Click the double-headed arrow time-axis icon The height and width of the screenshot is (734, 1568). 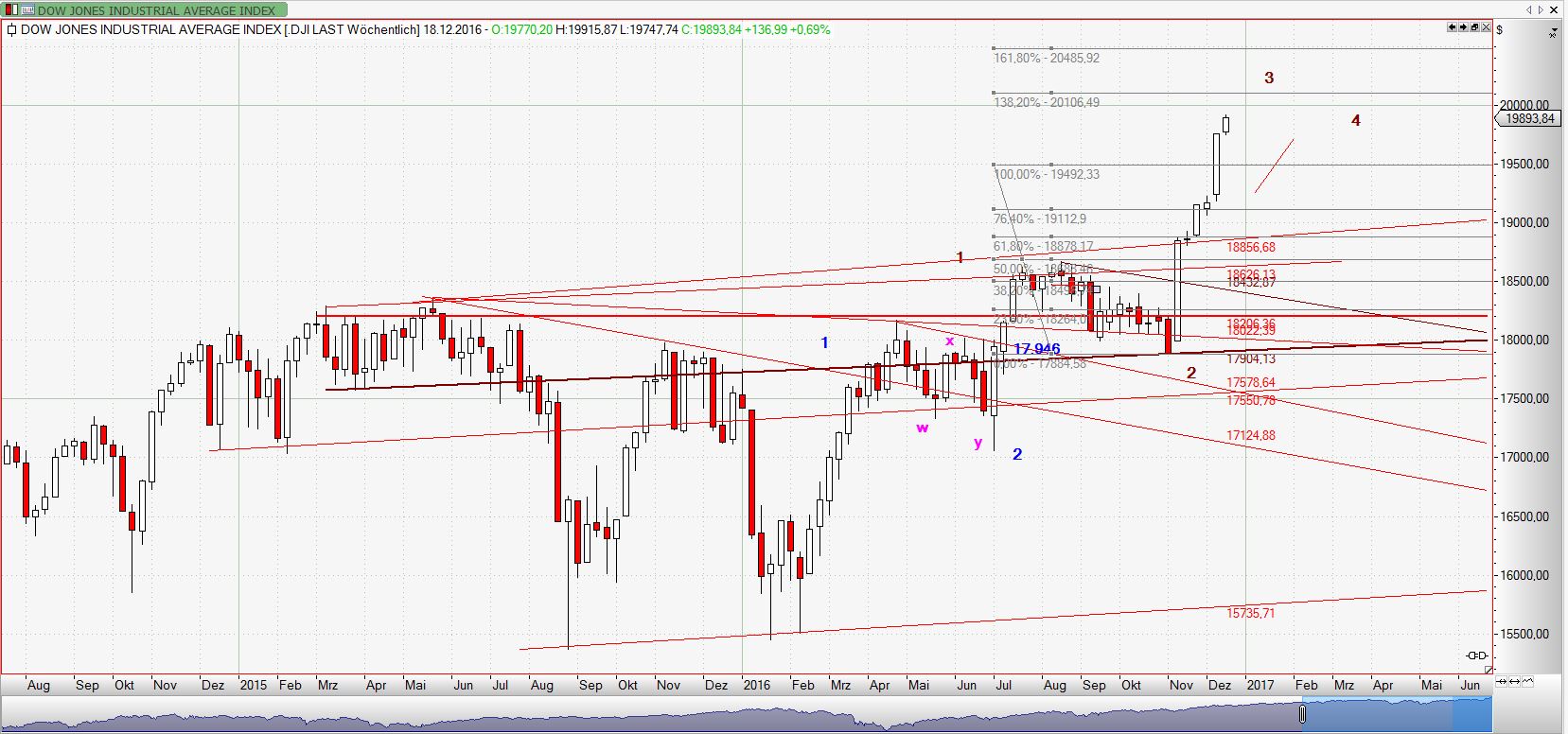[x=1512, y=681]
